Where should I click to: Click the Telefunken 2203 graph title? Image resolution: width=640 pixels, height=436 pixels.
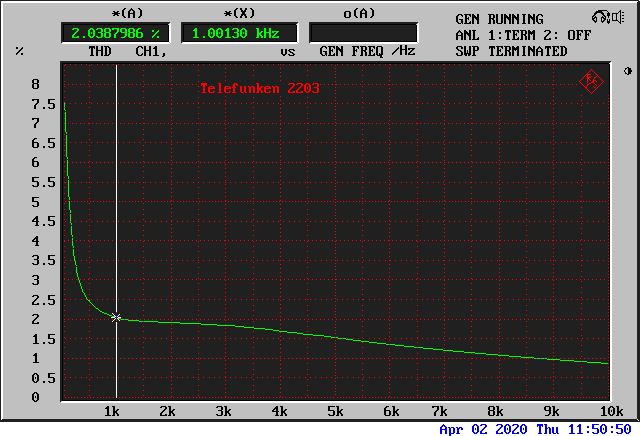click(260, 88)
